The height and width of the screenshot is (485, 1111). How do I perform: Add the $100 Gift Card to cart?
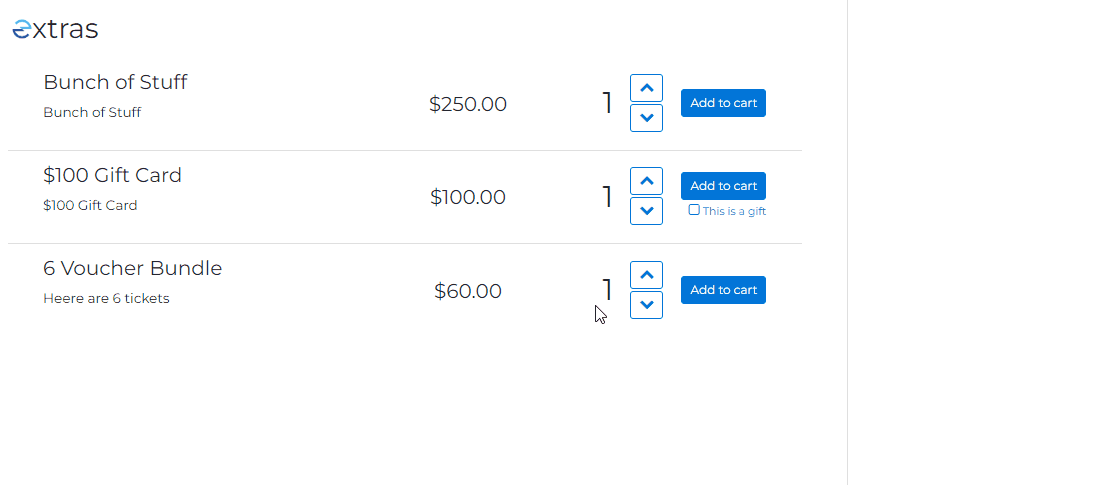pyautogui.click(x=723, y=186)
